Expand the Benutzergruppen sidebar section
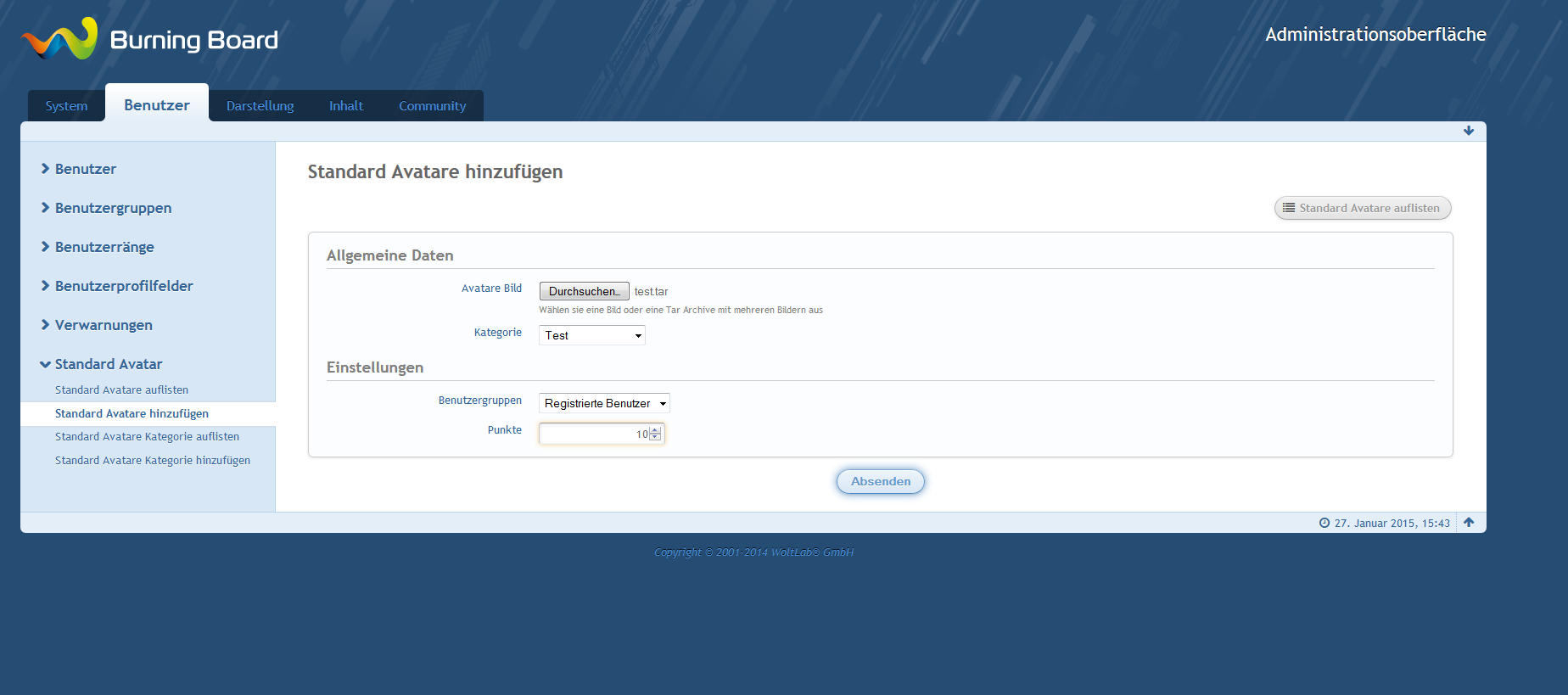The image size is (1568, 695). click(113, 208)
